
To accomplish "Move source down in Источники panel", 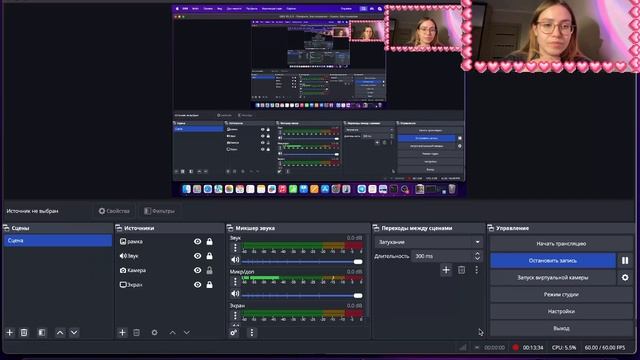I will pos(187,333).
